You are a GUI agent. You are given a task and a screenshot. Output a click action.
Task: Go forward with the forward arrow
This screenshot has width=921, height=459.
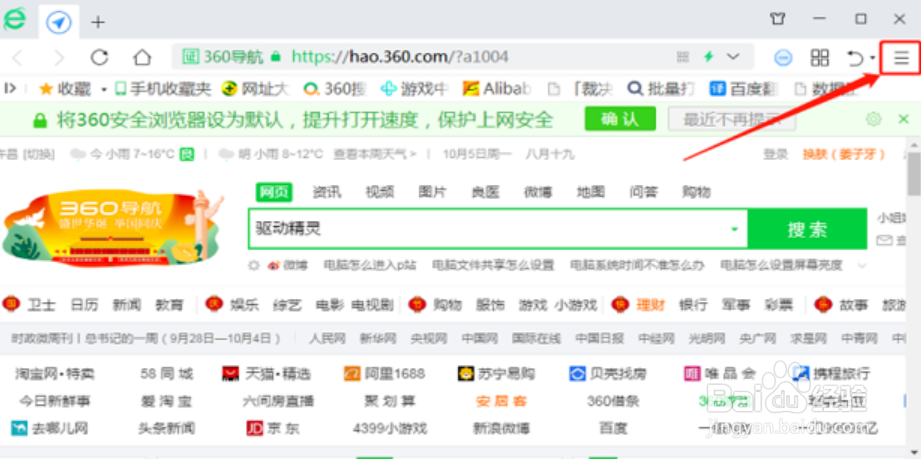59,58
